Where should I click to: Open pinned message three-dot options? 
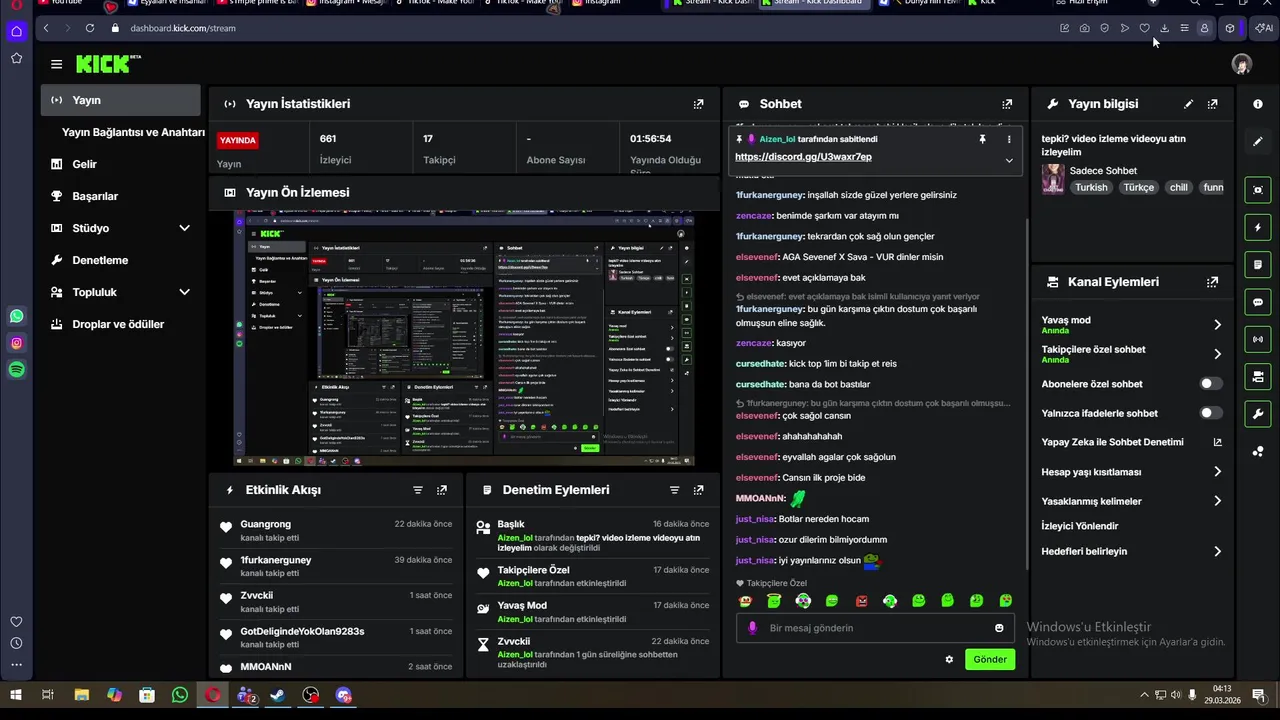1009,139
